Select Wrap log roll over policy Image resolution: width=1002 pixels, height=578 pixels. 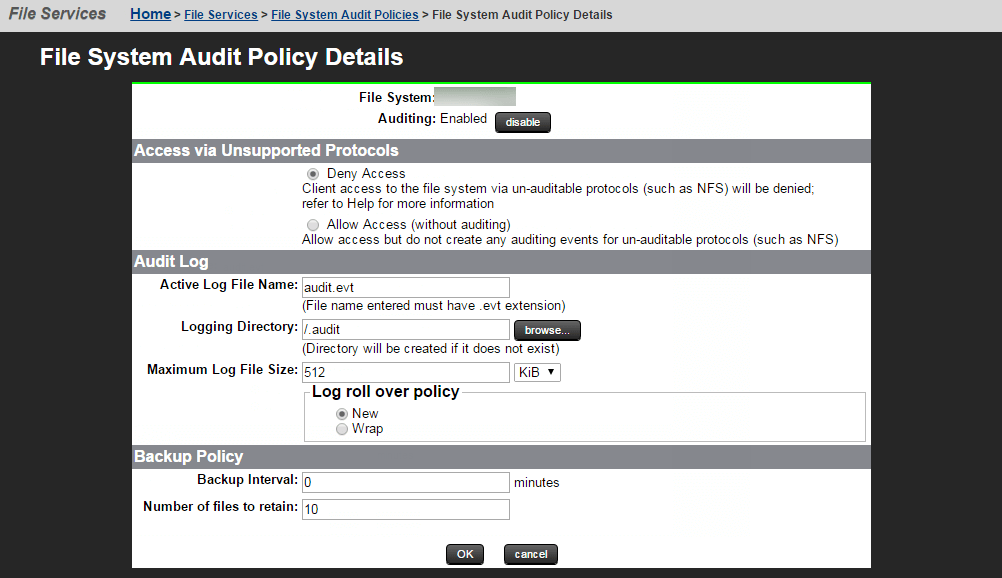tap(343, 429)
